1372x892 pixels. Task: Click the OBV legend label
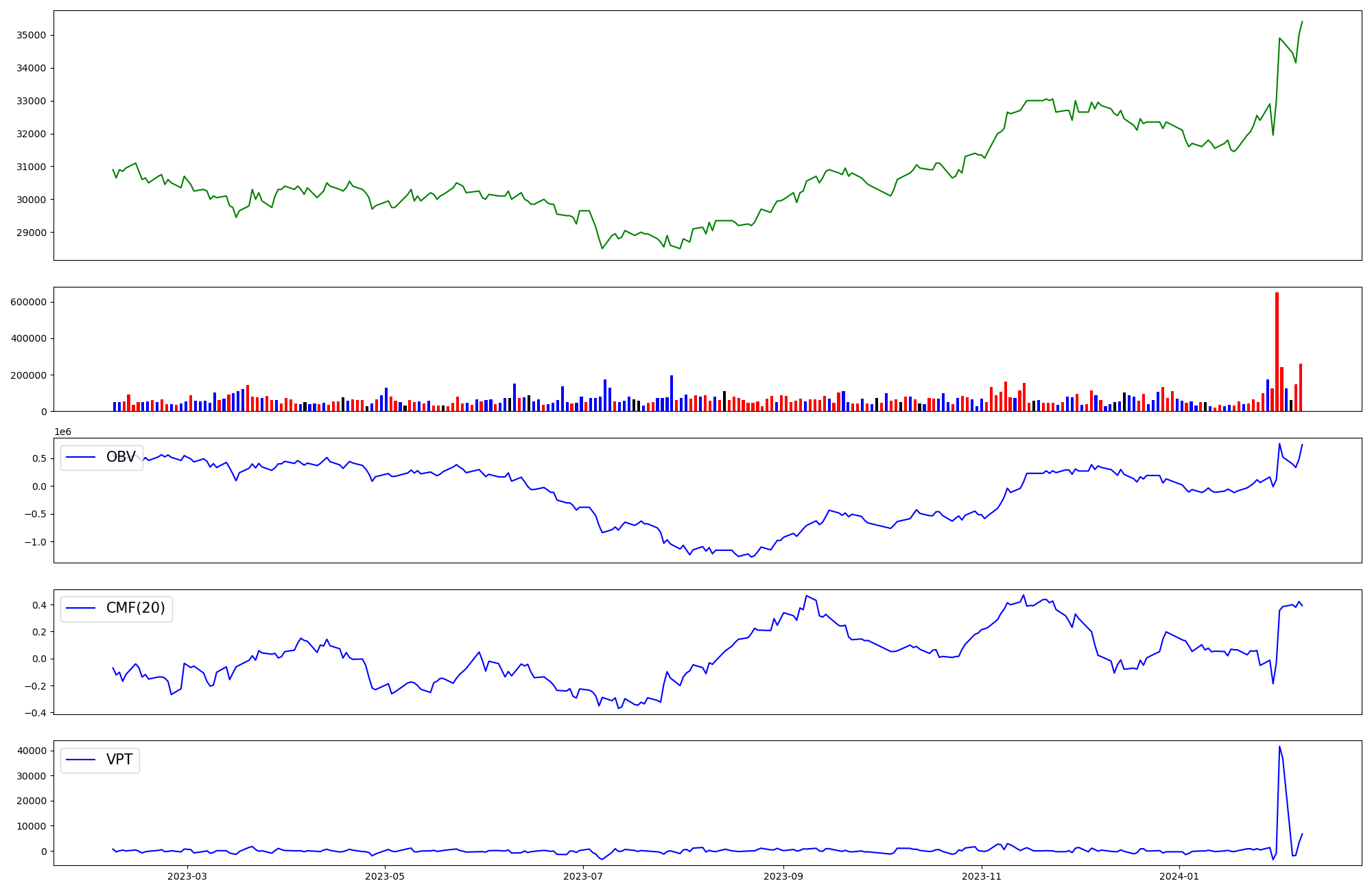(x=121, y=458)
